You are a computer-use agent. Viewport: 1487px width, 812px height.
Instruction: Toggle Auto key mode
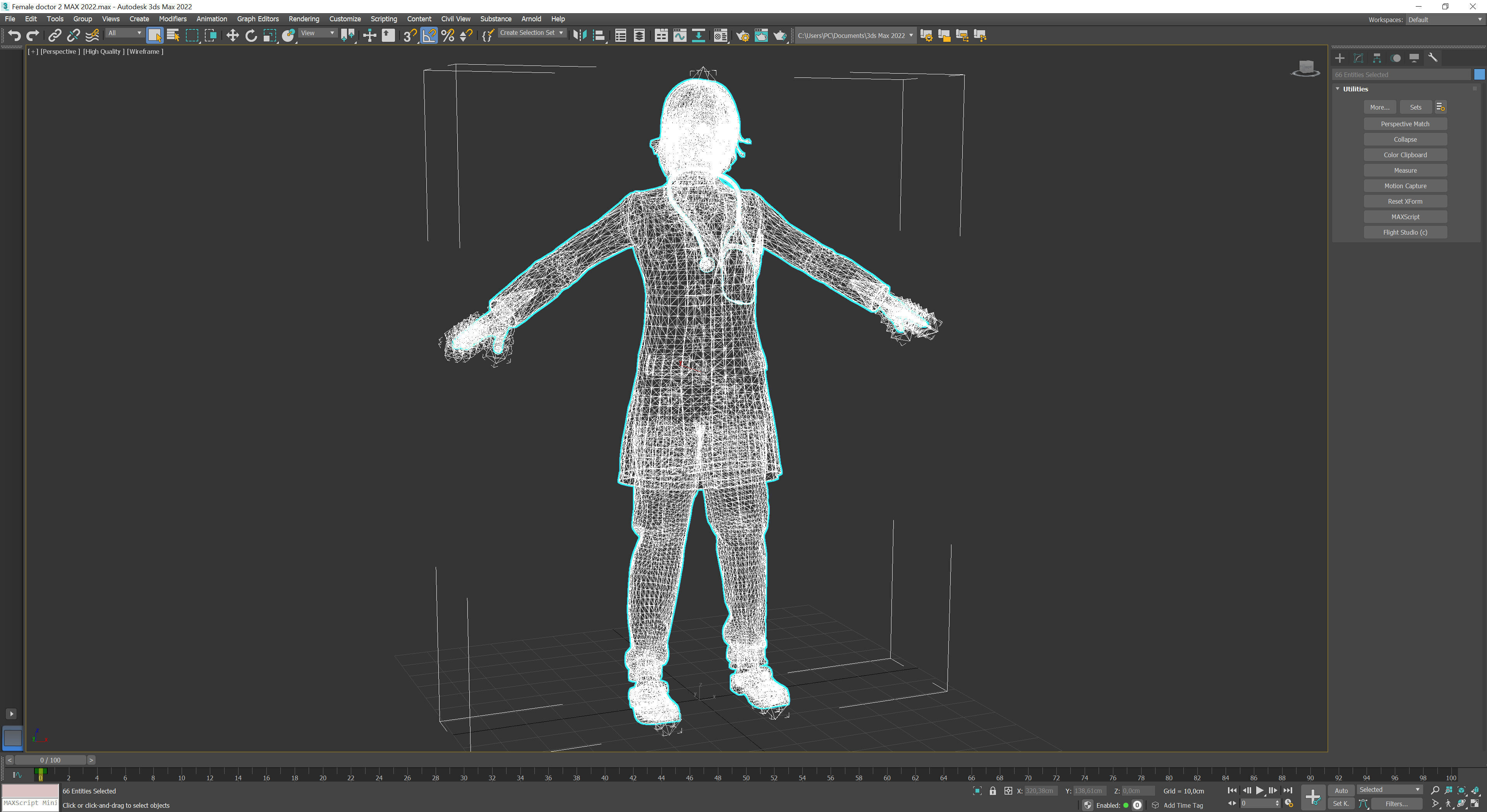(x=1341, y=791)
